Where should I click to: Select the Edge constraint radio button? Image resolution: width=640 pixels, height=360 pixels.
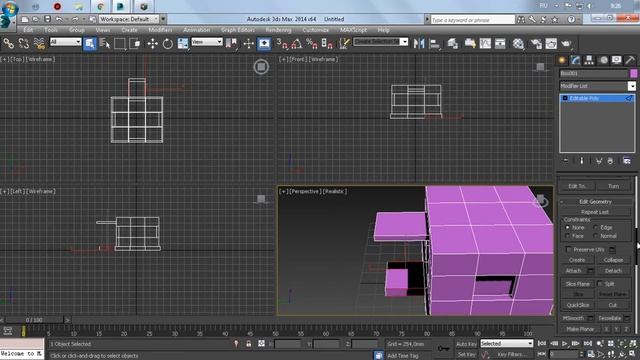(596, 227)
